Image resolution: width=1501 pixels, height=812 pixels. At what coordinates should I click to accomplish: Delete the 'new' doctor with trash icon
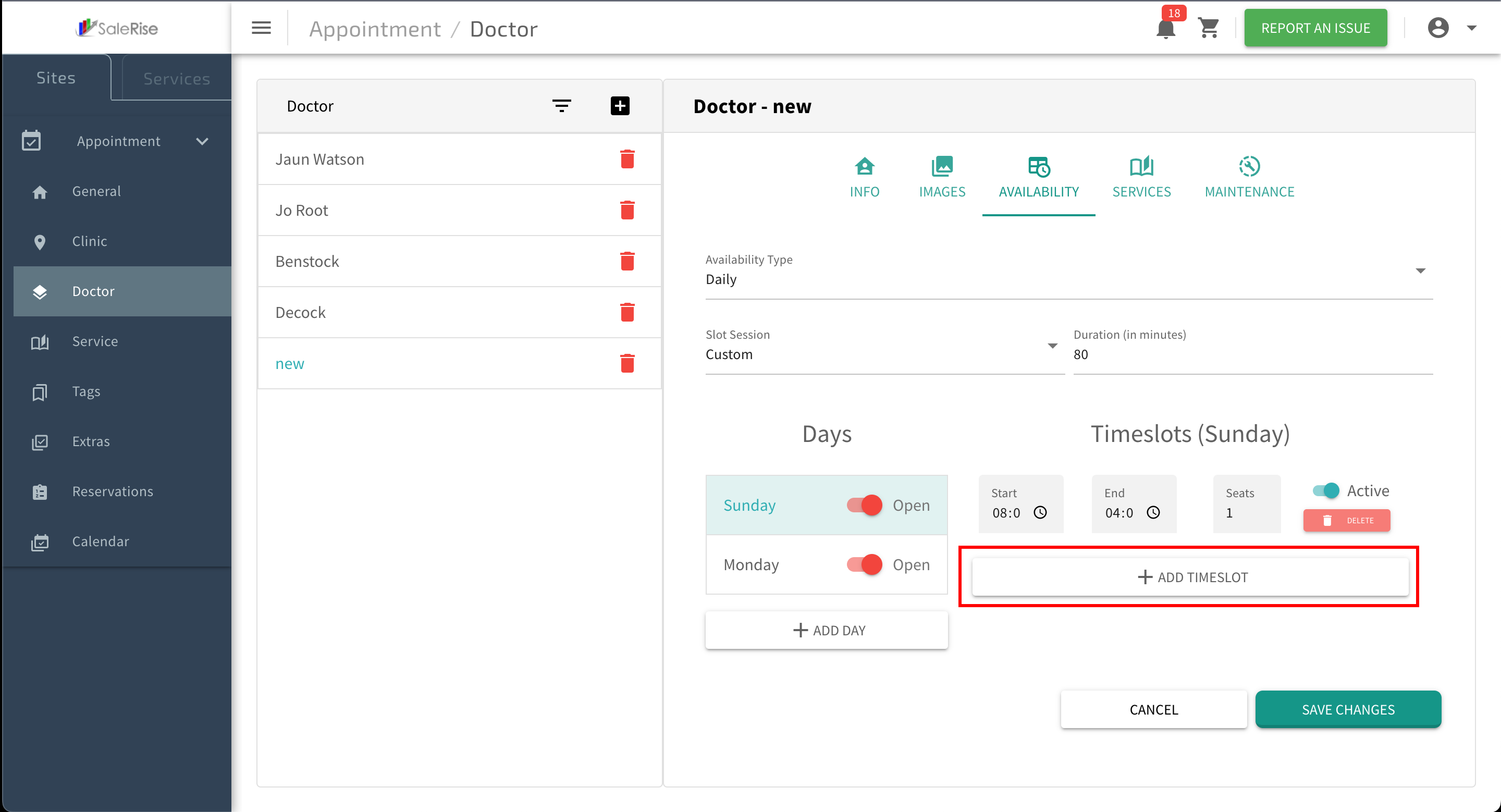[x=627, y=363]
